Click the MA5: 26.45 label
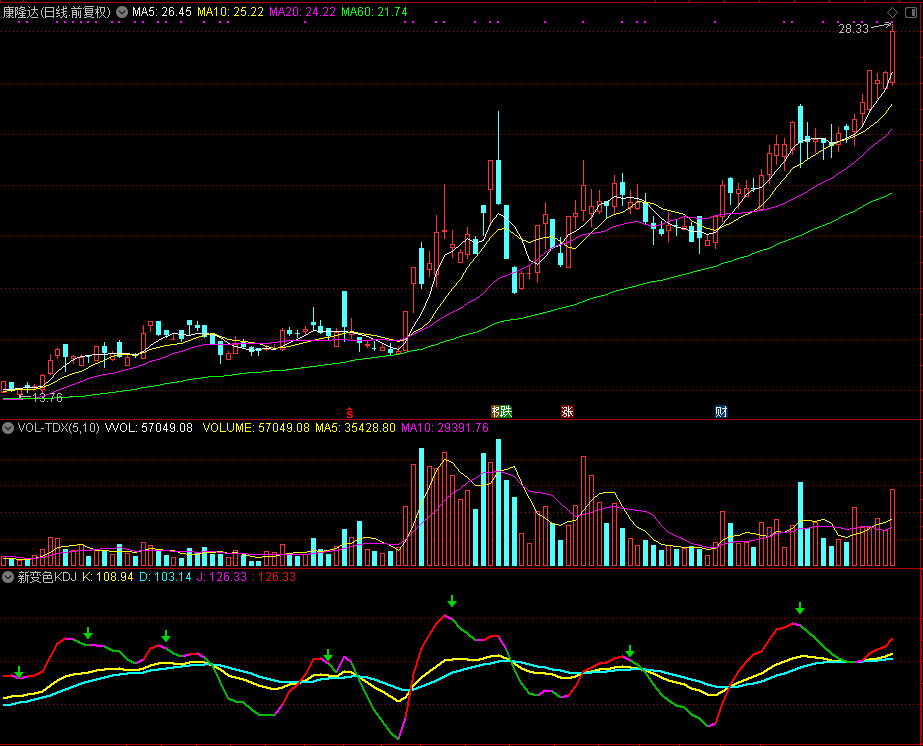 161,12
